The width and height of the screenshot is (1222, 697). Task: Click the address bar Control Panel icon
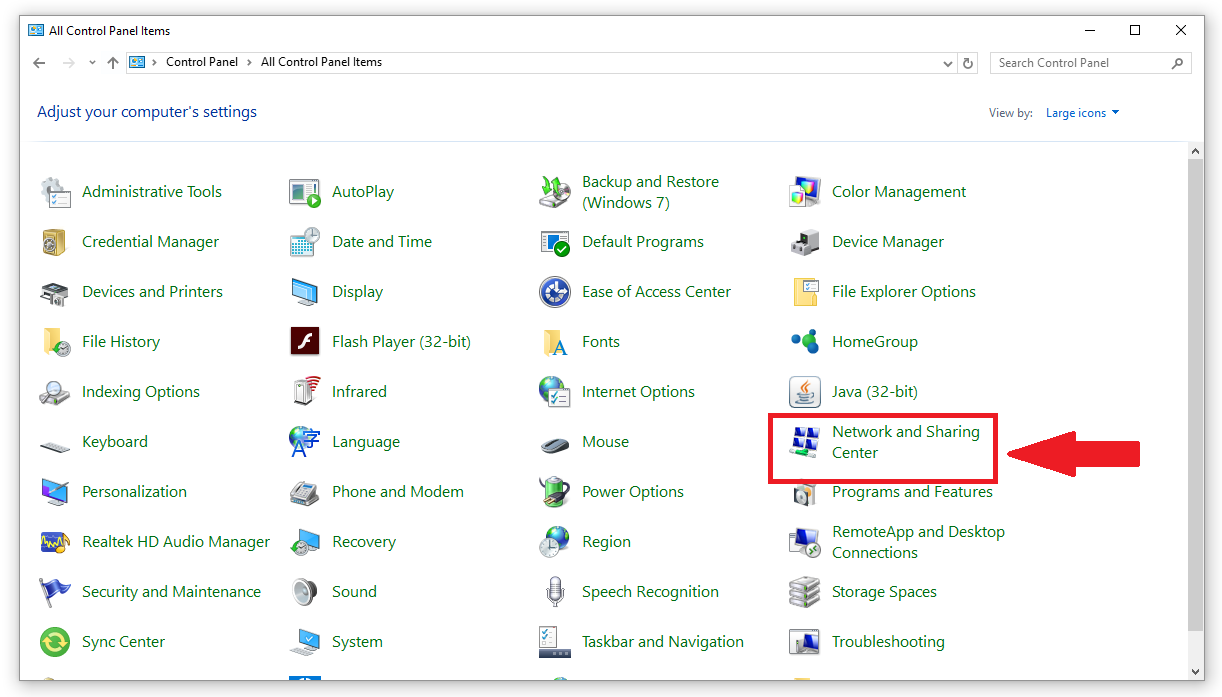click(x=138, y=62)
